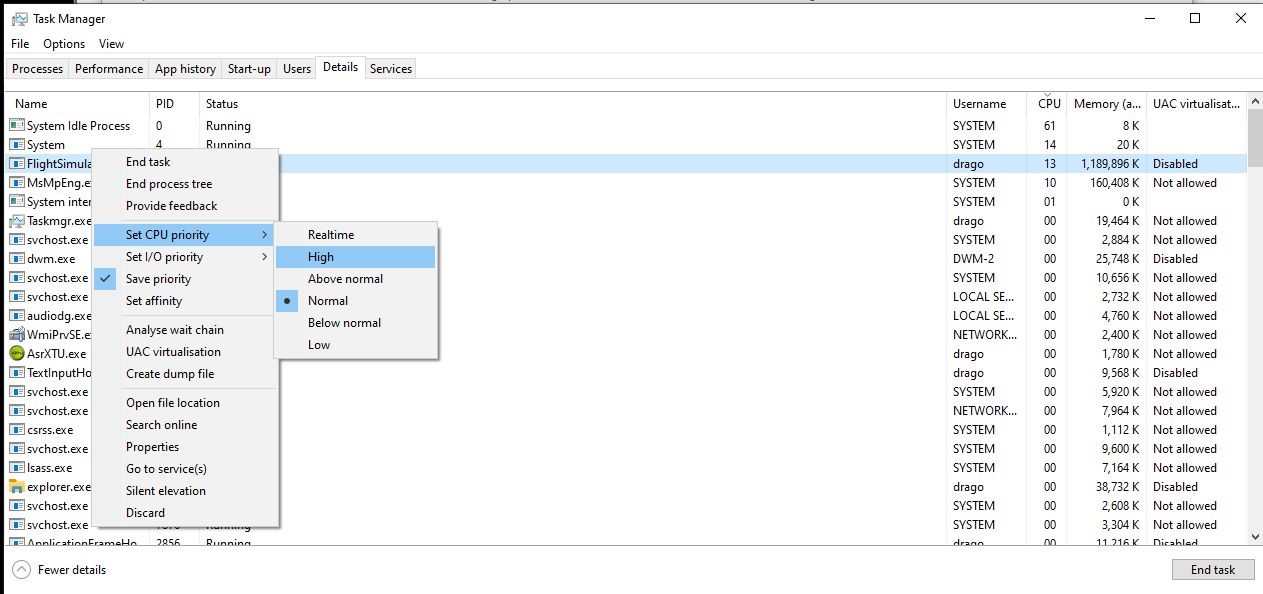This screenshot has width=1263, height=594.
Task: Toggle the Save priority checkmark option
Action: point(186,279)
